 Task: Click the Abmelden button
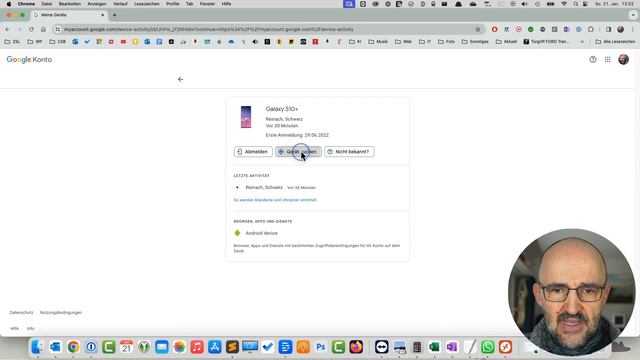click(x=253, y=151)
